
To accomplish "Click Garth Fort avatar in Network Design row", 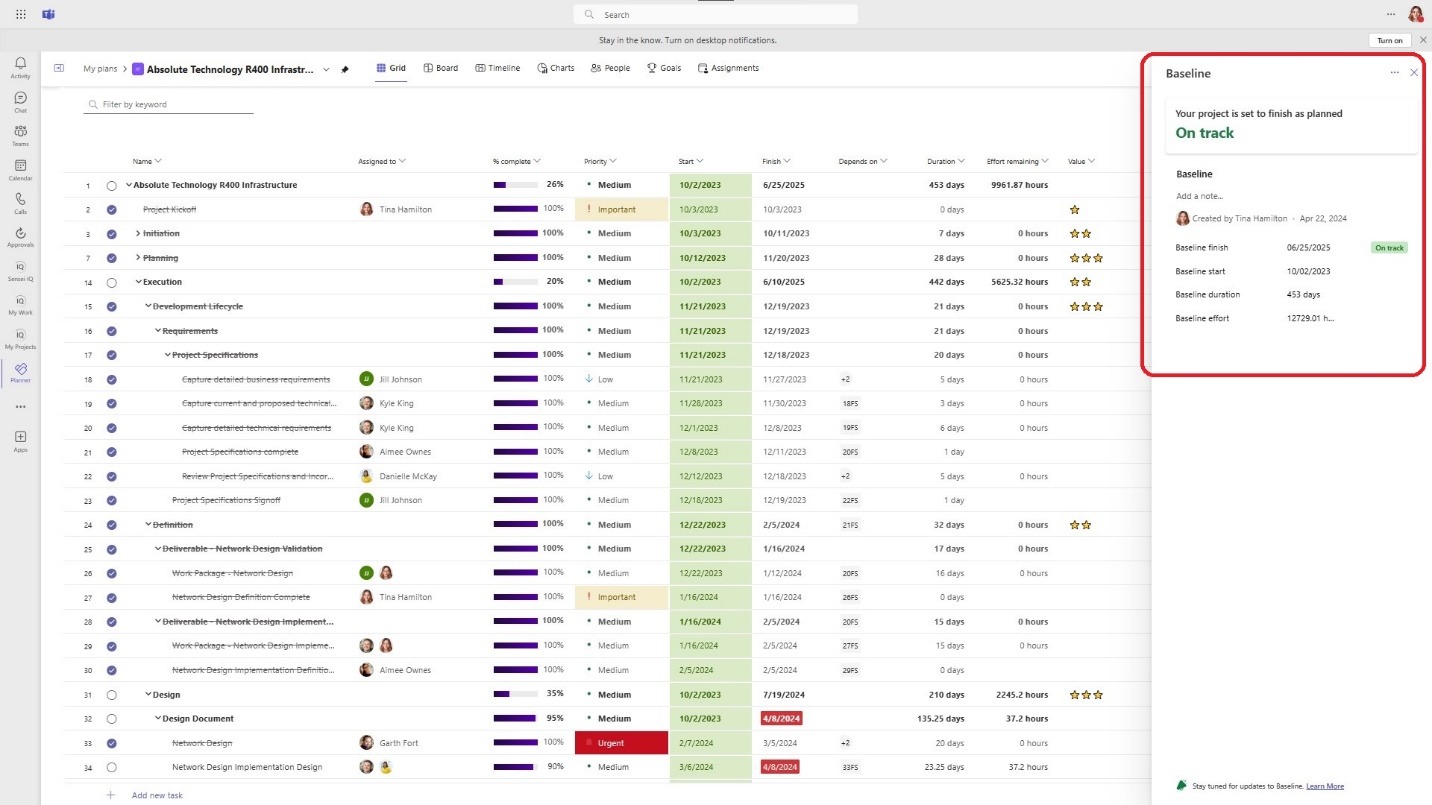I will tap(366, 743).
